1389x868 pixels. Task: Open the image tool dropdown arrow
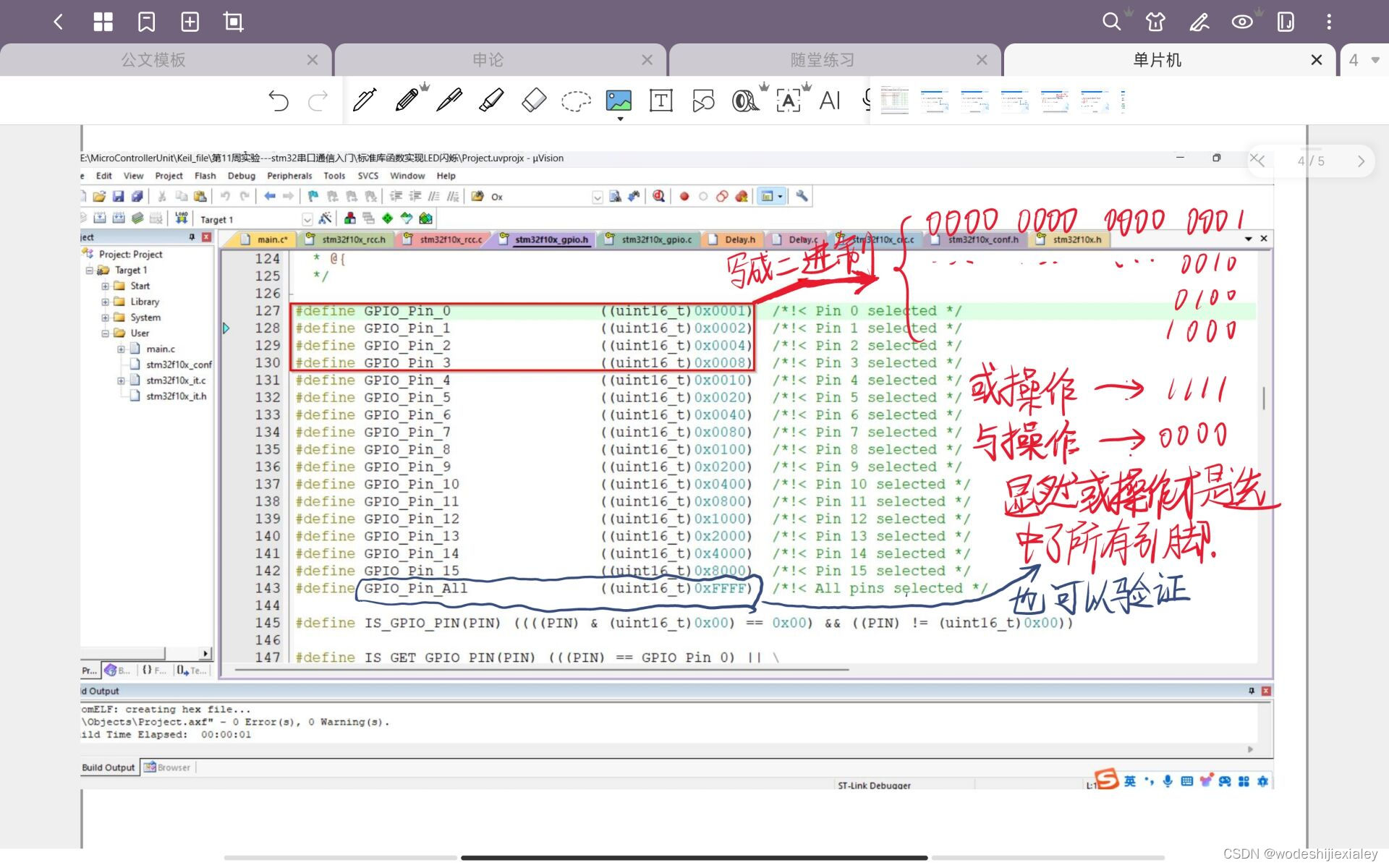tap(620, 119)
